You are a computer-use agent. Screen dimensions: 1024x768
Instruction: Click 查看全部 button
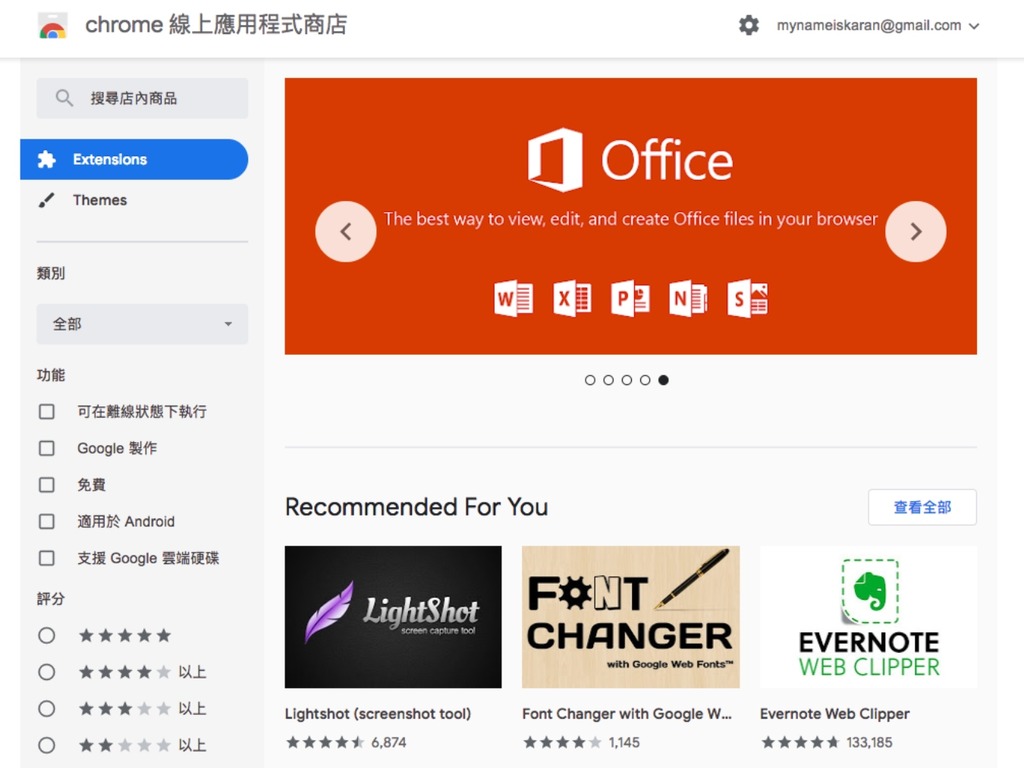pos(922,507)
